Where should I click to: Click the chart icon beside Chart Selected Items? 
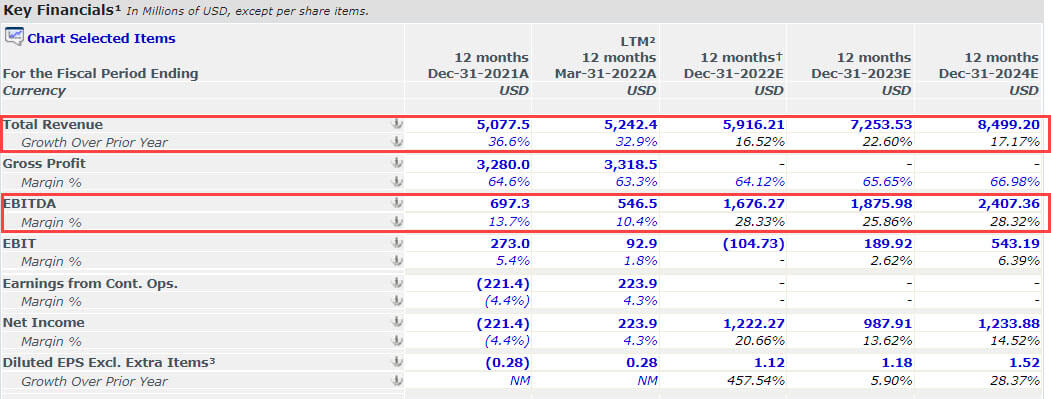click(x=14, y=37)
